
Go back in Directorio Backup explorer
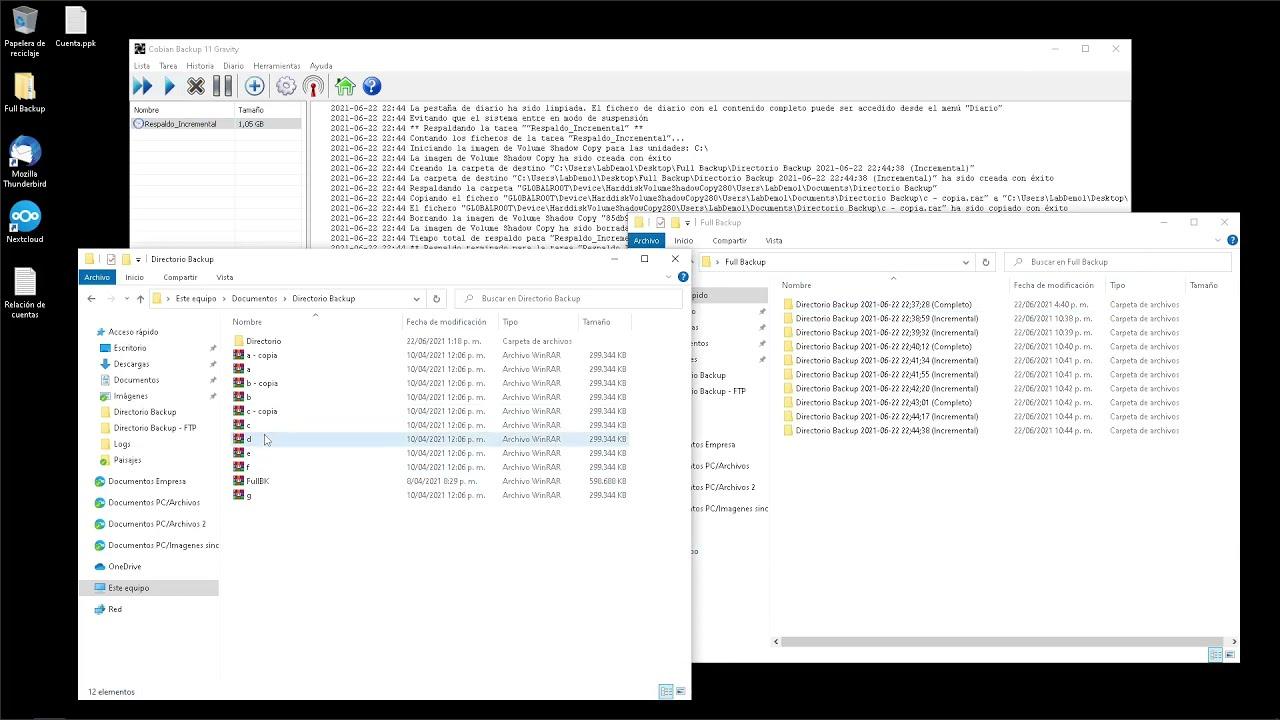(x=91, y=298)
